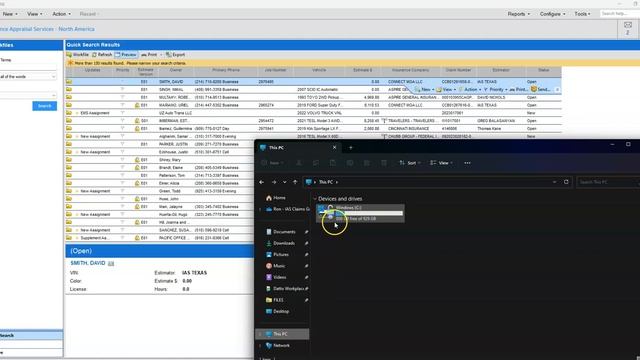Sort results by the Owner column header

(x=176, y=70)
